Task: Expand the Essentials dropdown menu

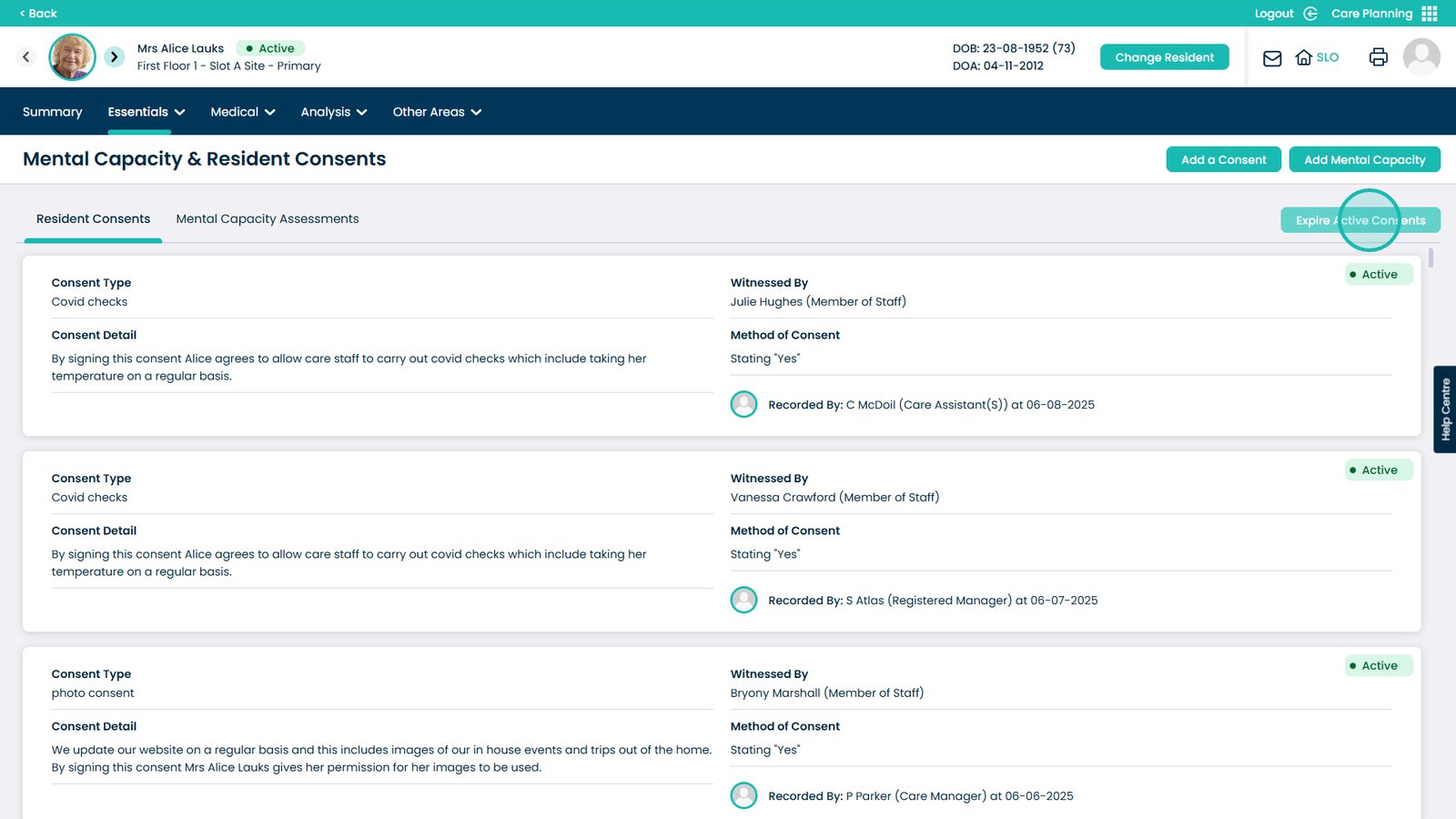Action: pos(146,112)
